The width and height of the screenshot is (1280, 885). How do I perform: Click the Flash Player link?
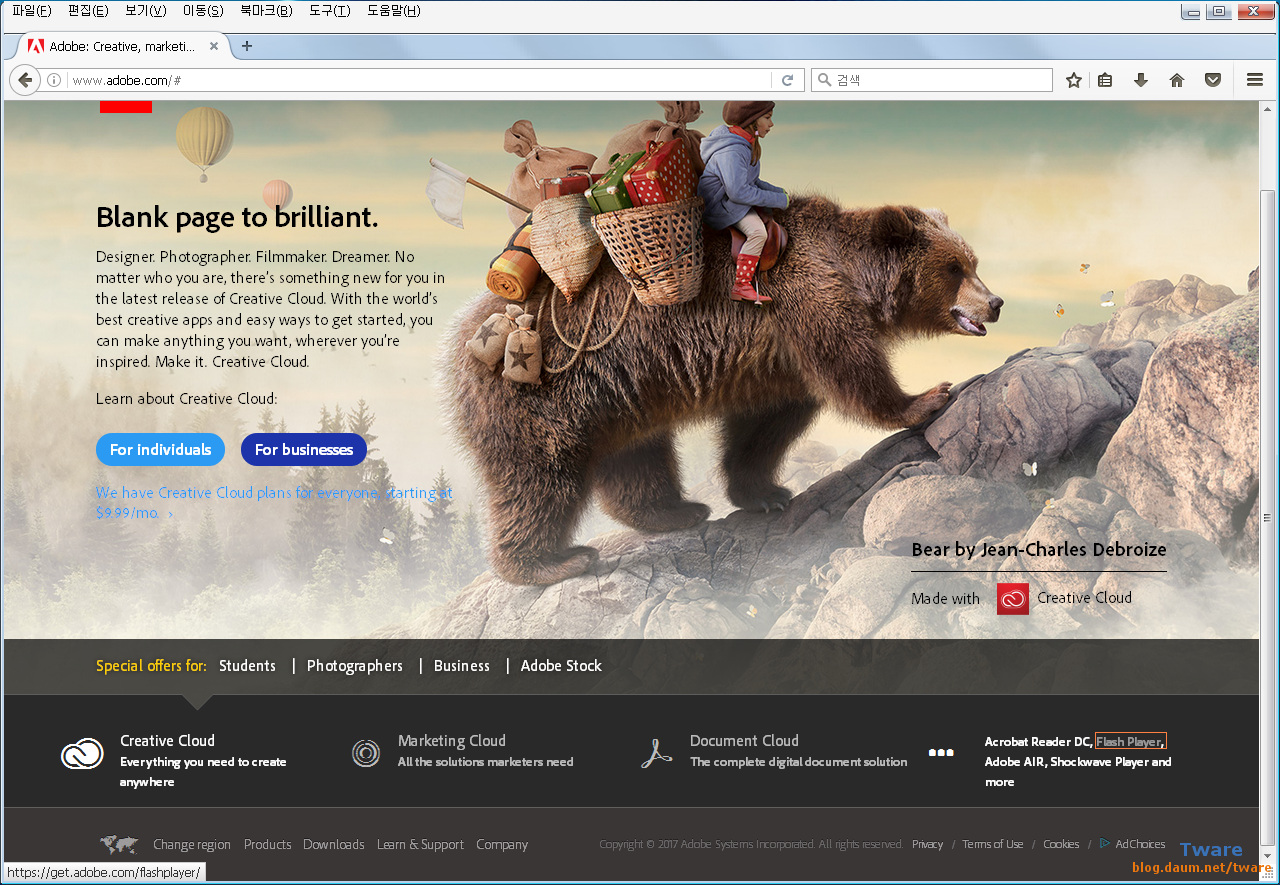click(1130, 742)
